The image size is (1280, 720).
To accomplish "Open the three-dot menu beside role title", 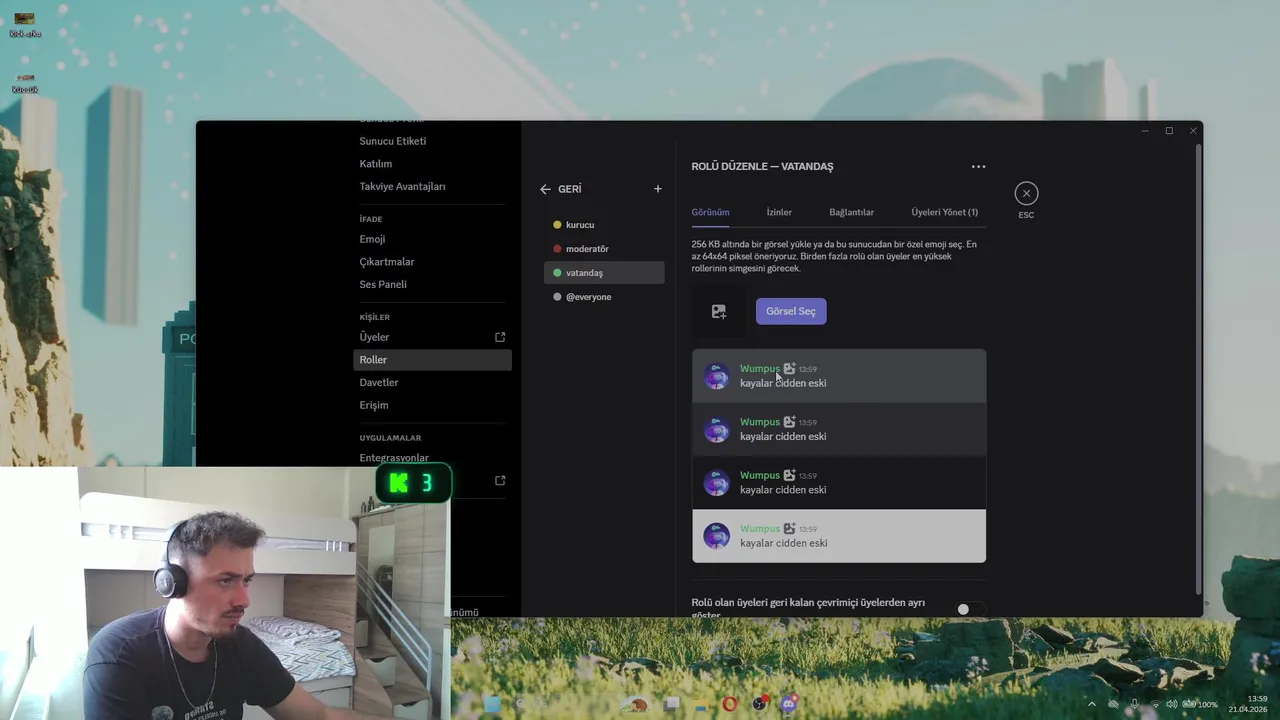I will (978, 167).
